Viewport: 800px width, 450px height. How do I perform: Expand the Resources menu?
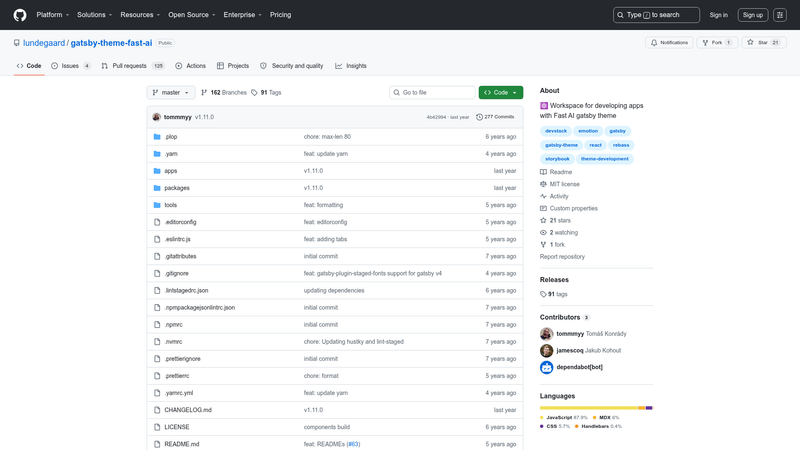(x=140, y=15)
